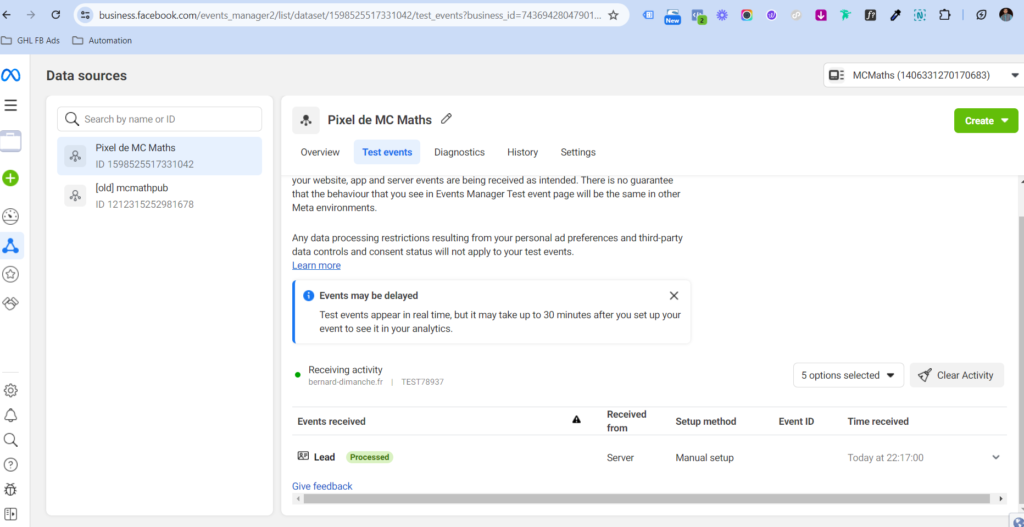Reload the page in the browser
Image resolution: width=1024 pixels, height=527 pixels.
tap(56, 14)
